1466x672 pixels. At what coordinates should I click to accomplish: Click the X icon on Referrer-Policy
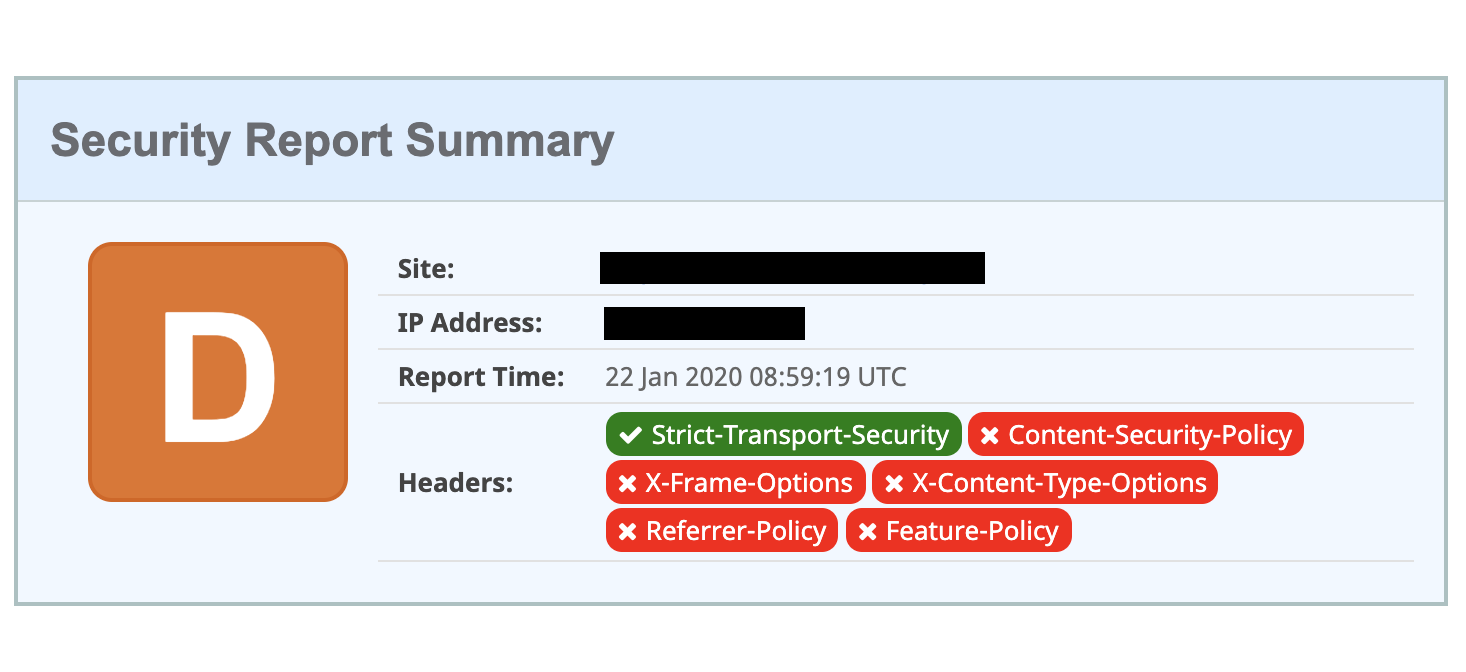627,532
